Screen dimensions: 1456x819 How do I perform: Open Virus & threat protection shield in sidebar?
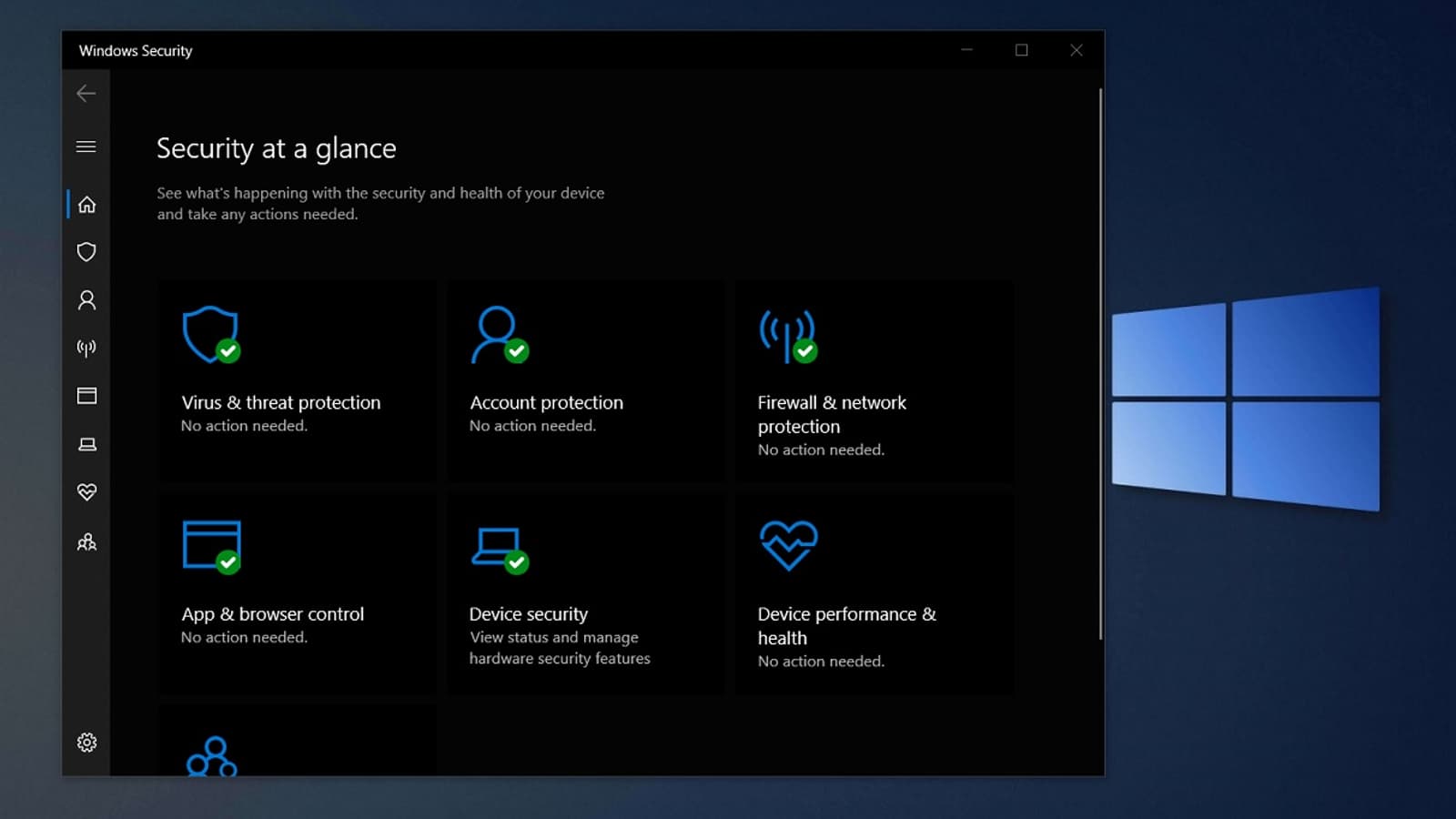click(86, 252)
